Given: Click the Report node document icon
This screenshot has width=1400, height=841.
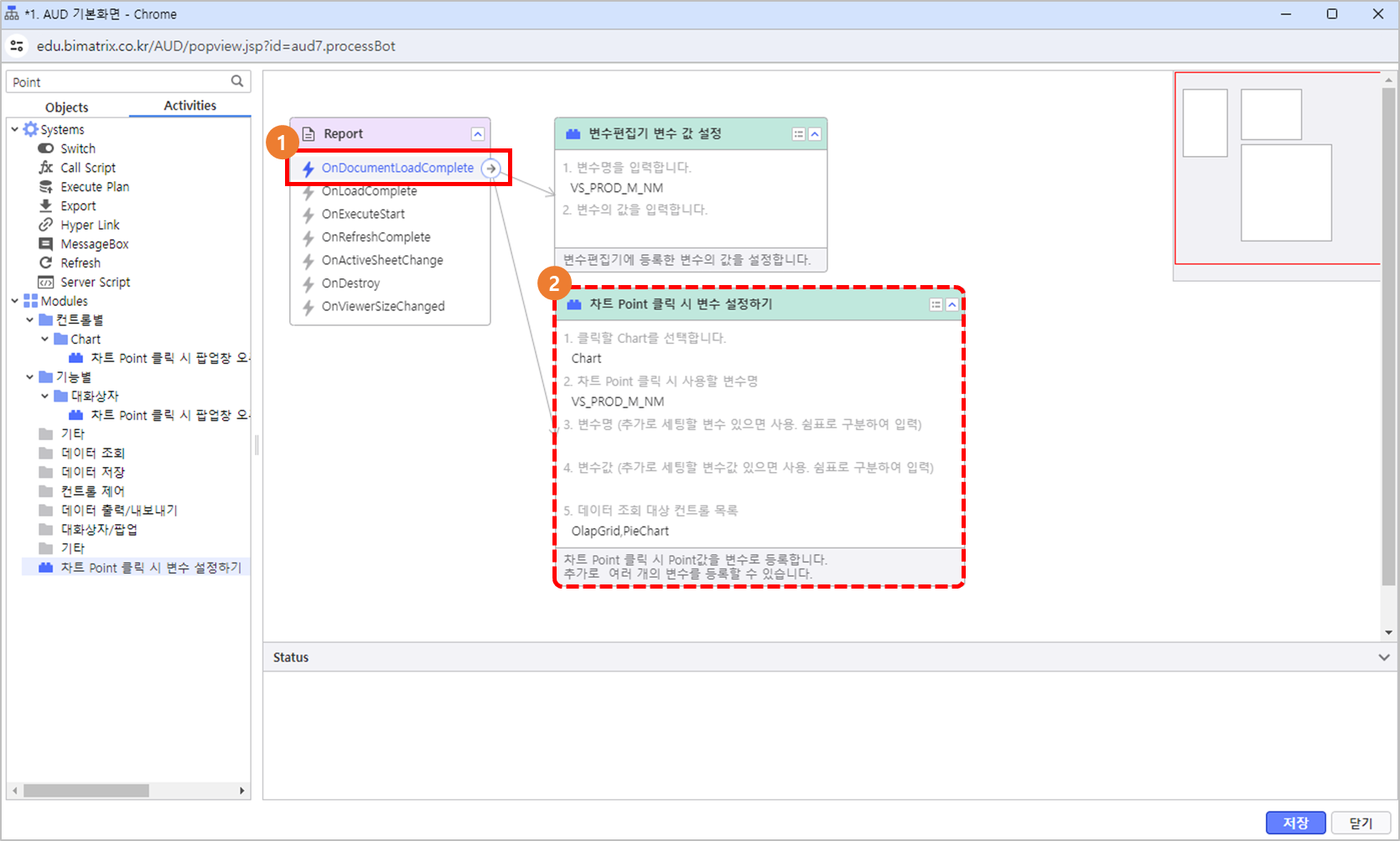Looking at the screenshot, I should (x=309, y=133).
